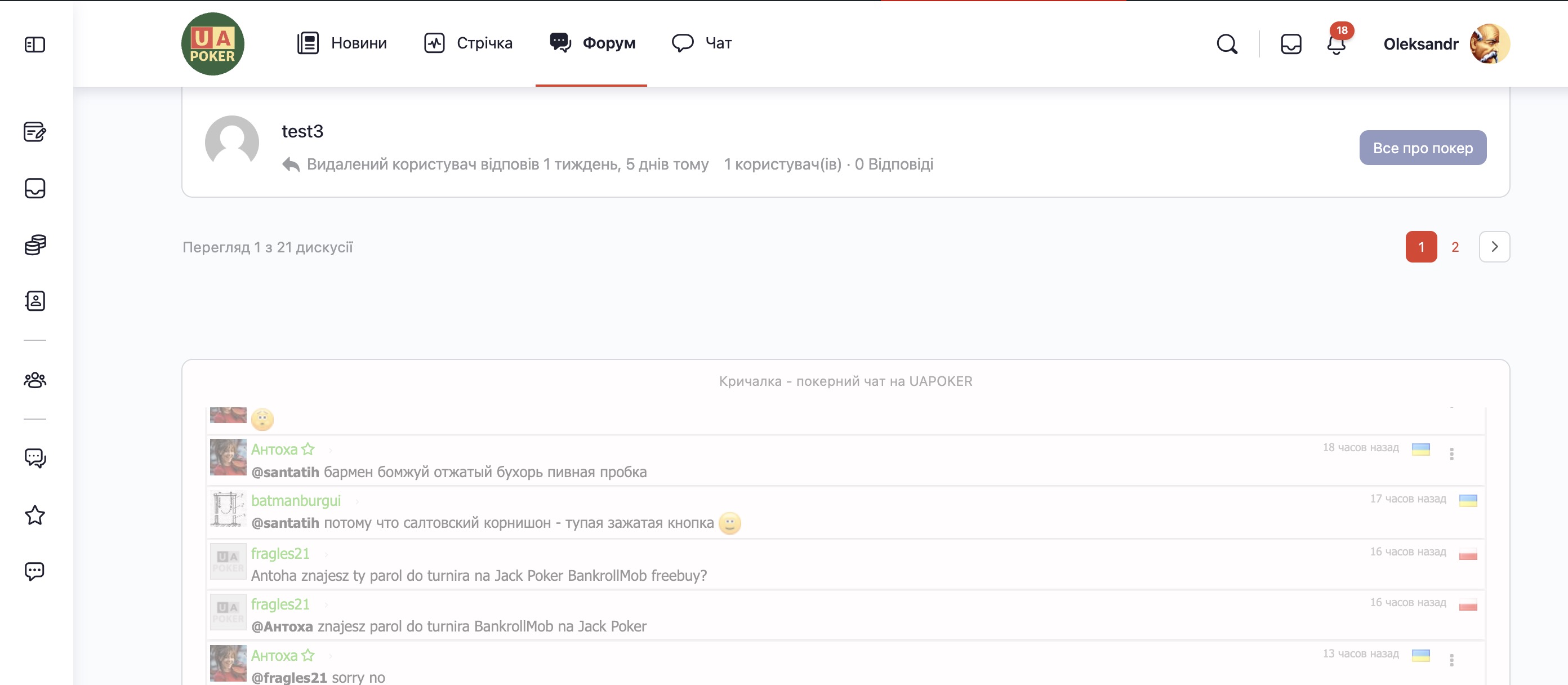Open the chat bubble sidebar icon

tap(35, 571)
